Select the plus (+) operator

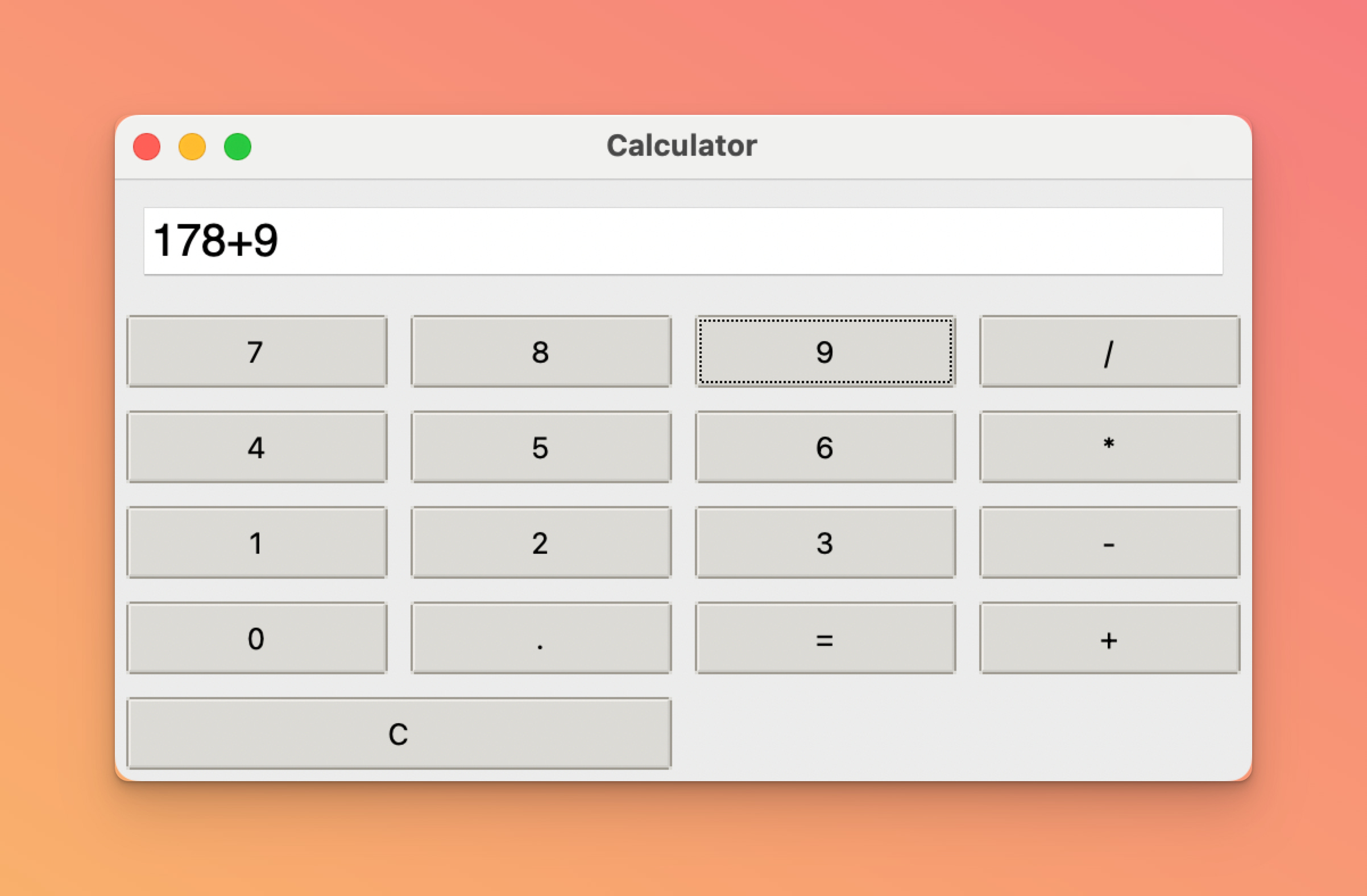coord(1109,638)
